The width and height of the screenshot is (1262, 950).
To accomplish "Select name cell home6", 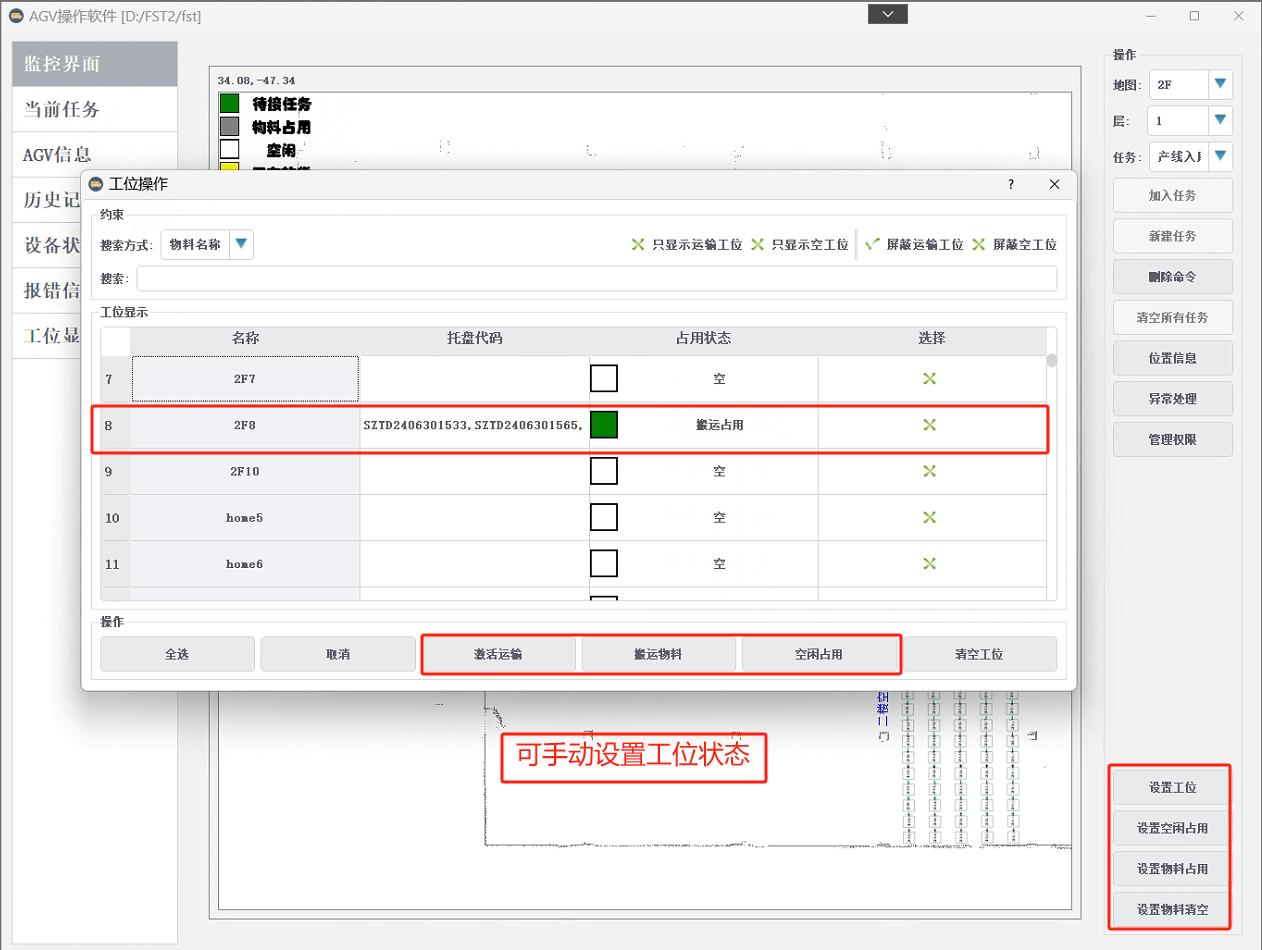I will 245,564.
